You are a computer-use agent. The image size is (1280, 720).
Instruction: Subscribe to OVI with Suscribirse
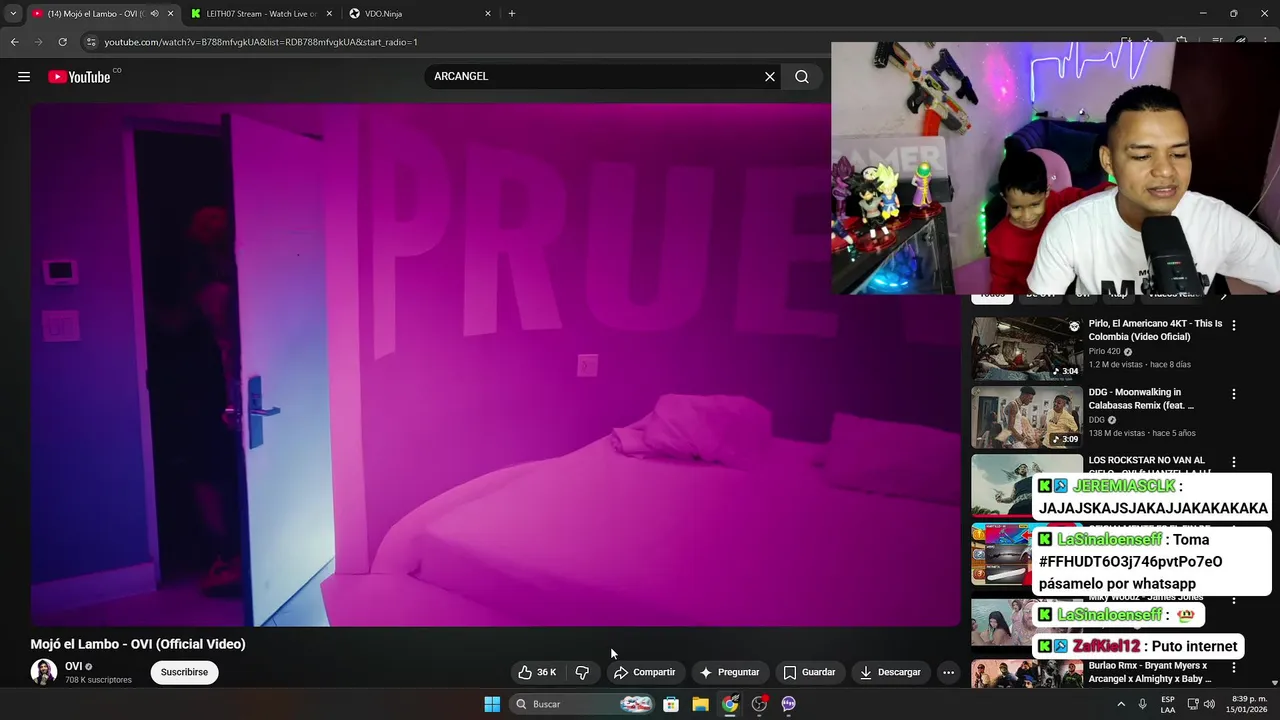coord(185,672)
